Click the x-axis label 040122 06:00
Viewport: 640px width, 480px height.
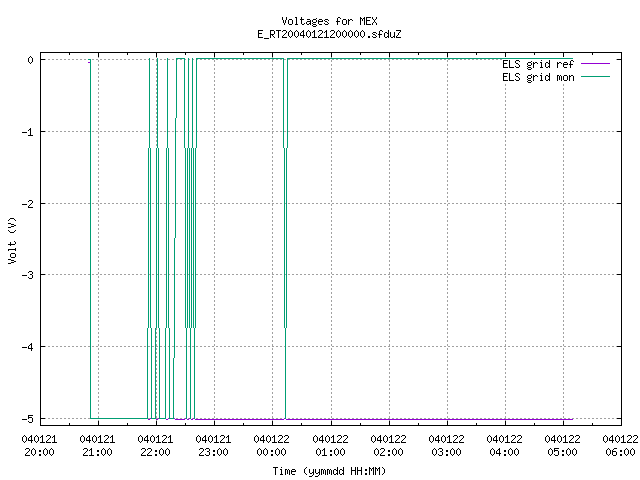pos(620,446)
